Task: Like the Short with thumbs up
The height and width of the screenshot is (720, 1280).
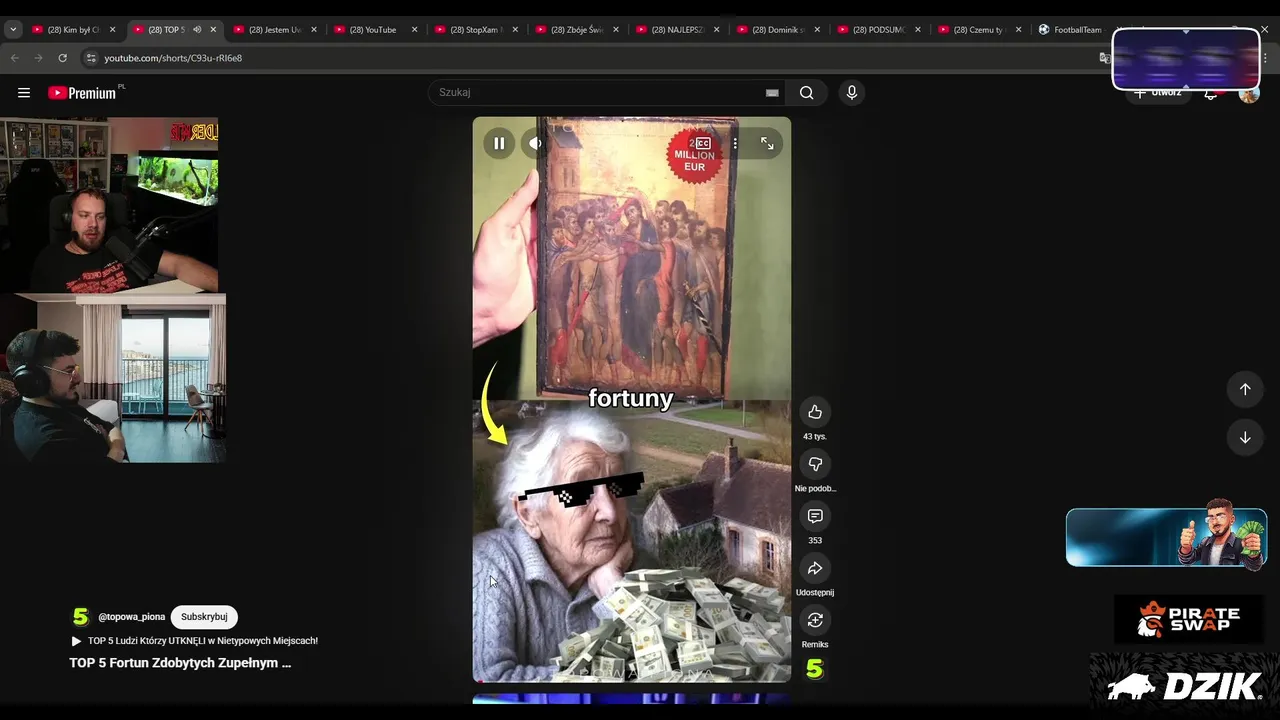Action: click(815, 412)
